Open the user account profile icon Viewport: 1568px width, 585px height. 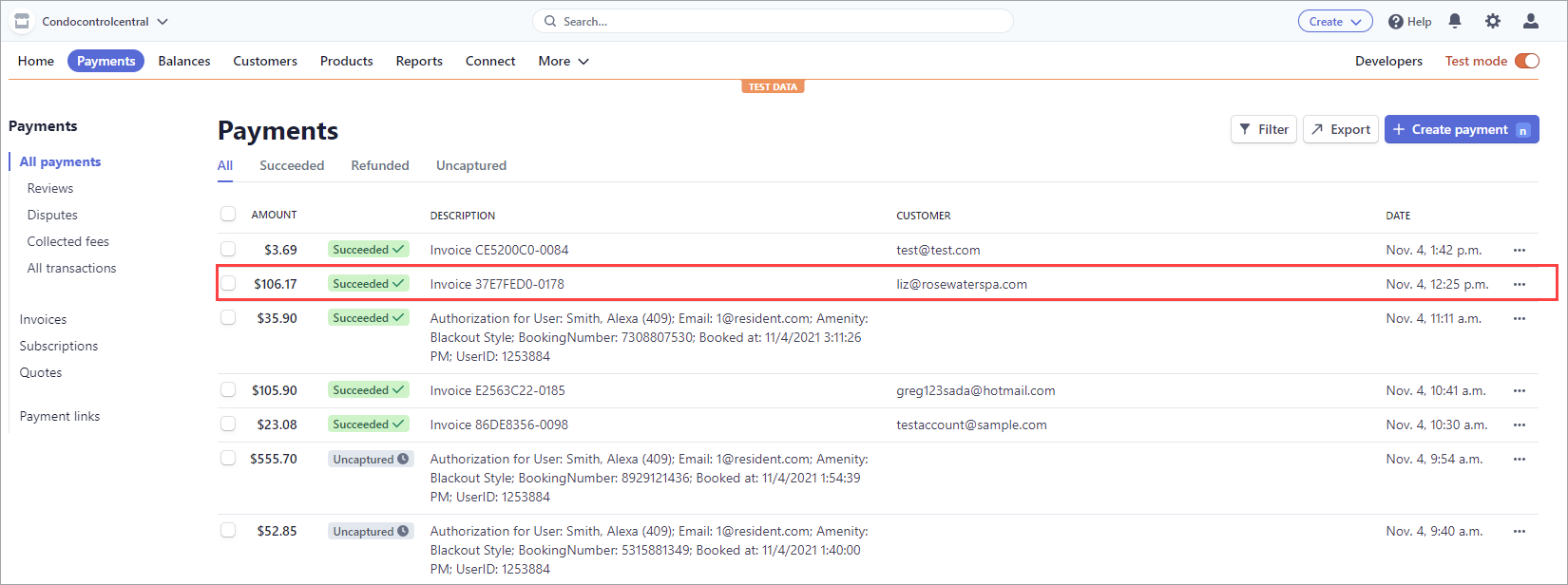click(x=1531, y=21)
